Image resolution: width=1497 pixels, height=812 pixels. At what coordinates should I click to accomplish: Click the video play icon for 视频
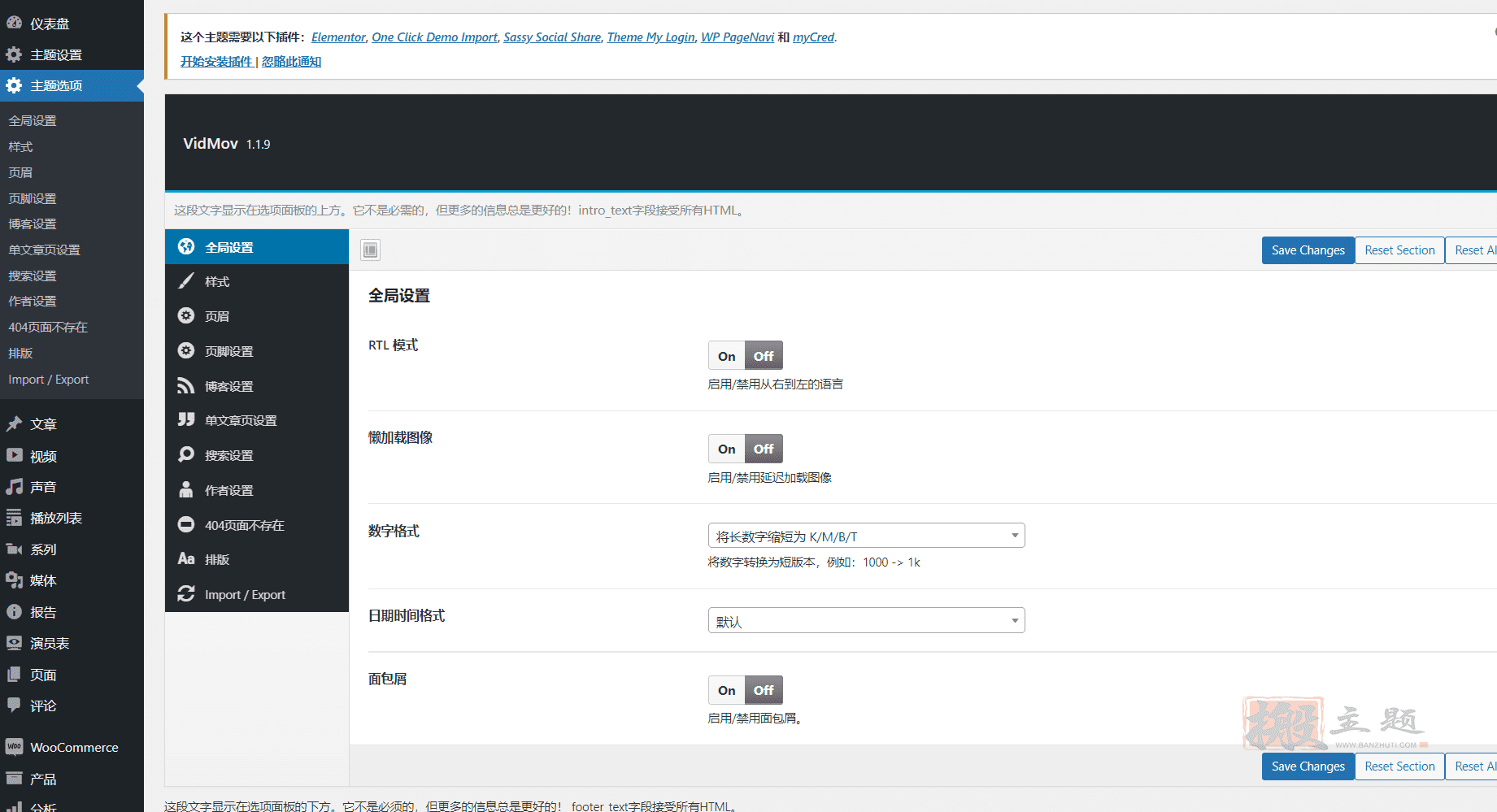coord(14,455)
